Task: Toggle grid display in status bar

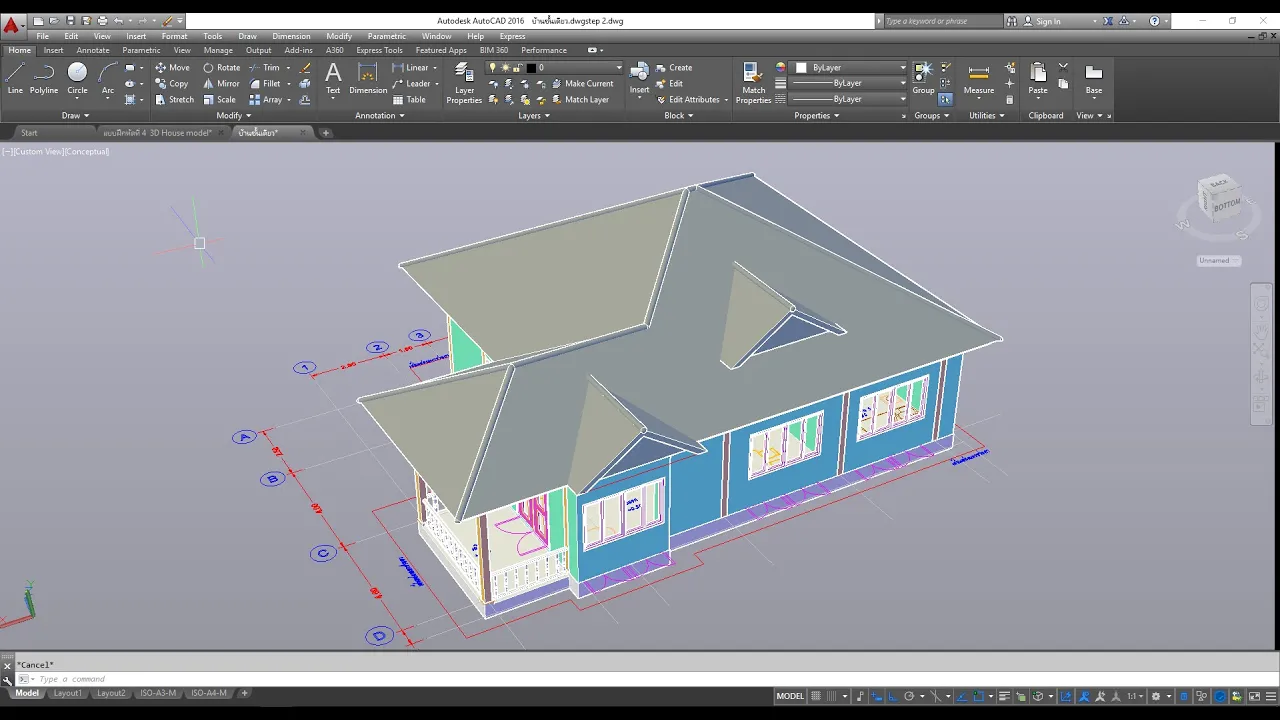Action: [816, 696]
